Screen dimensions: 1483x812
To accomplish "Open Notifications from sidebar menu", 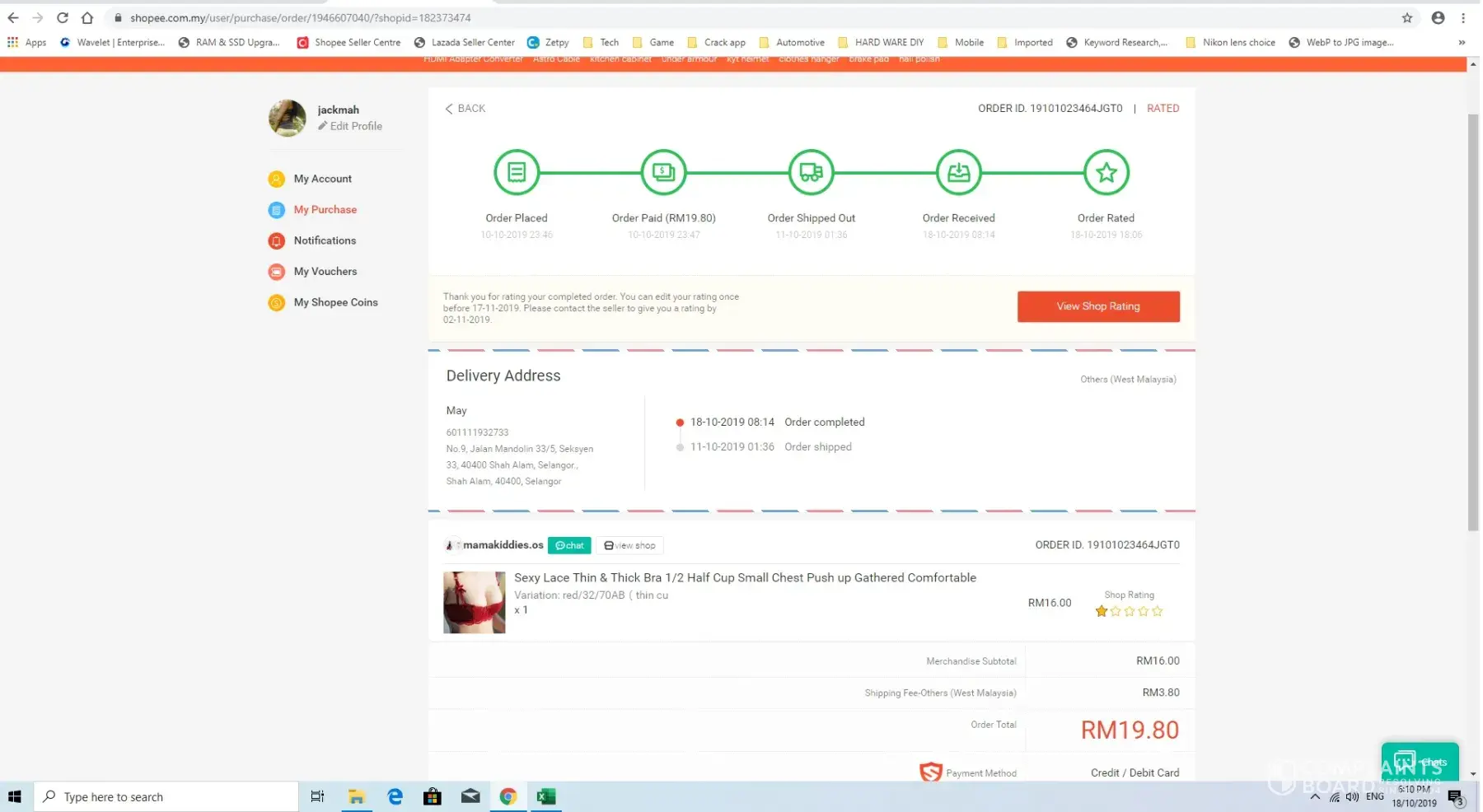I will pos(325,240).
